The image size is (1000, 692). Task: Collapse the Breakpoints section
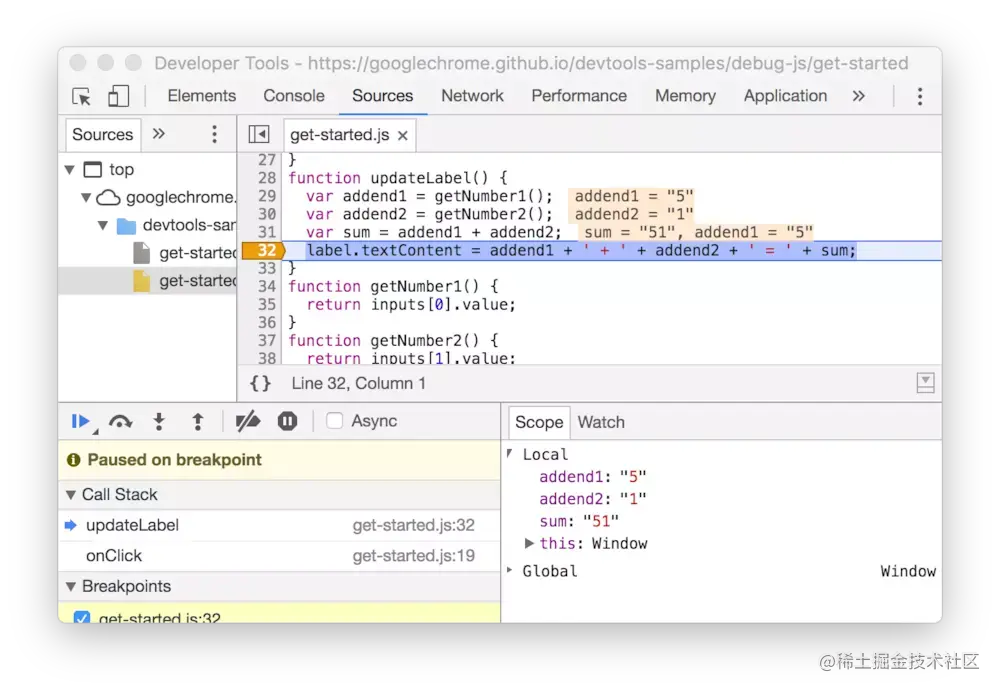[71, 587]
